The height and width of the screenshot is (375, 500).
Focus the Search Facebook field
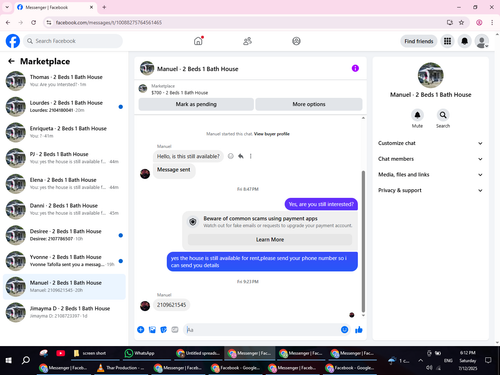(x=73, y=41)
